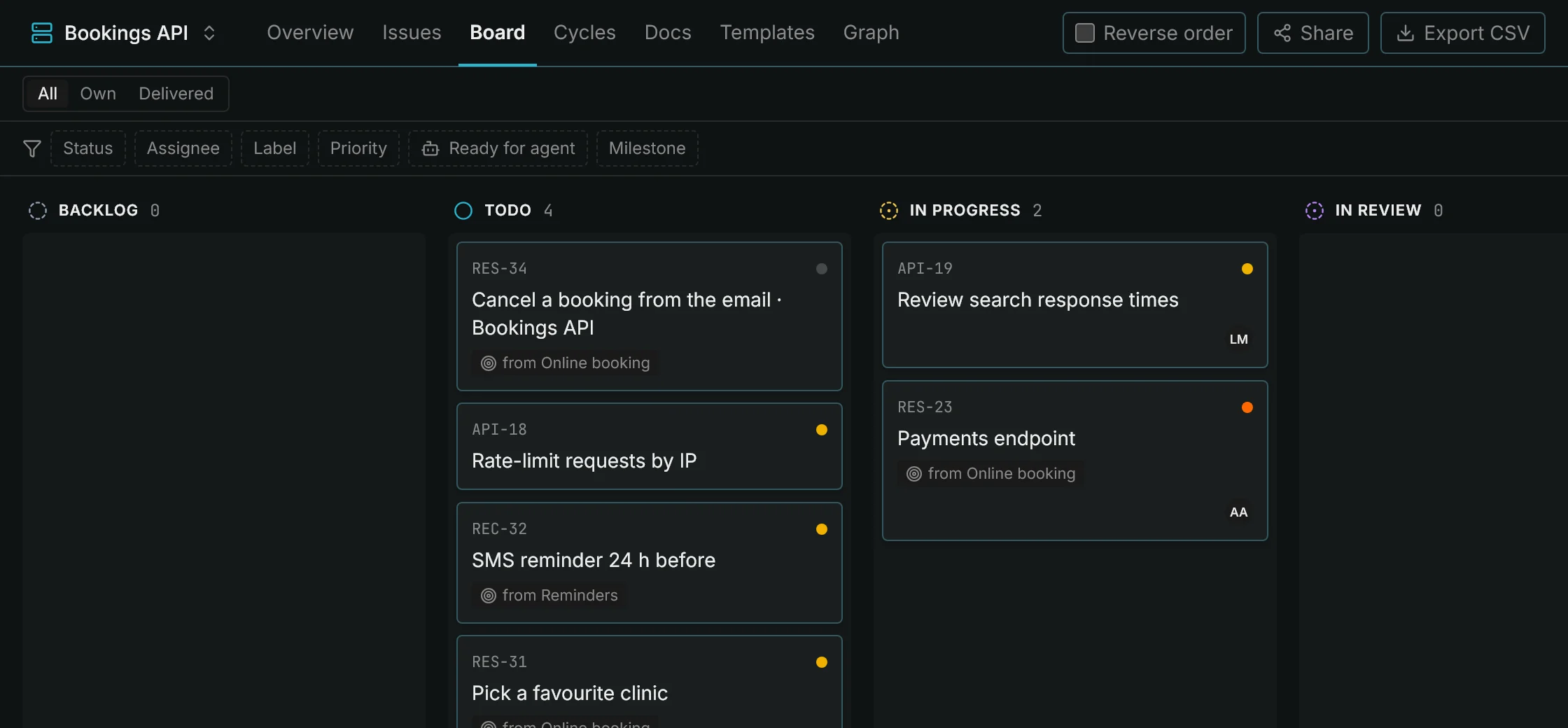Open the Docs tab

668,33
